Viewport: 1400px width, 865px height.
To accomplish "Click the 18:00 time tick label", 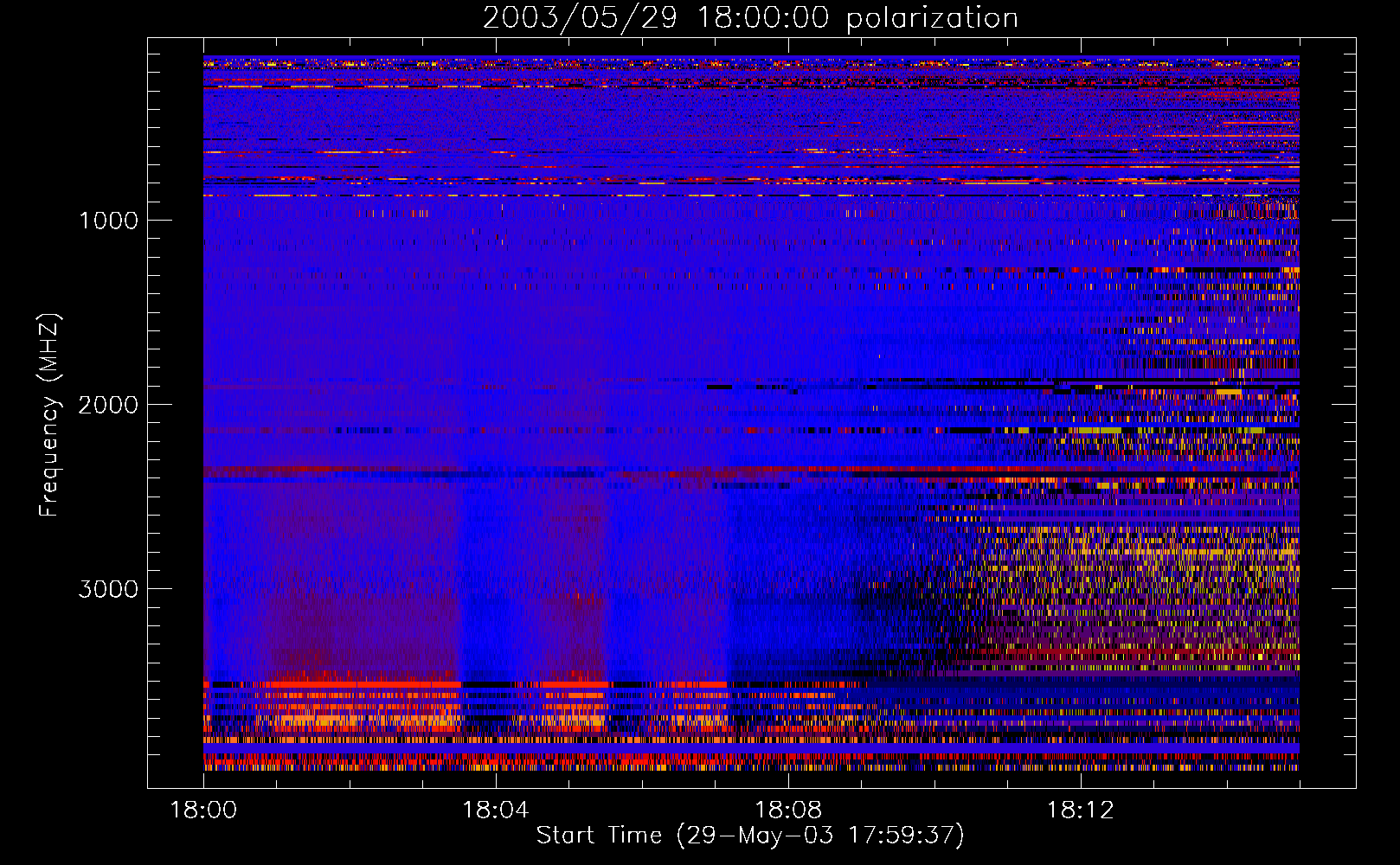I will point(203,811).
